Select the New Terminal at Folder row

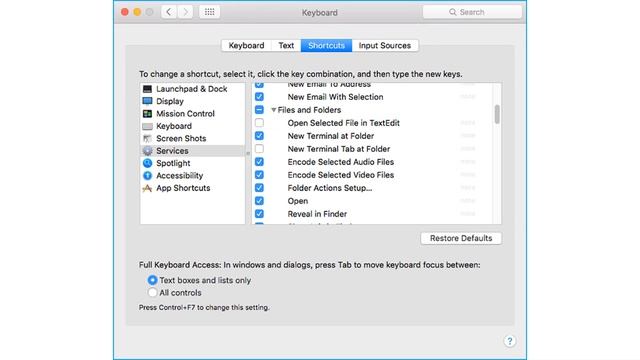[372, 136]
